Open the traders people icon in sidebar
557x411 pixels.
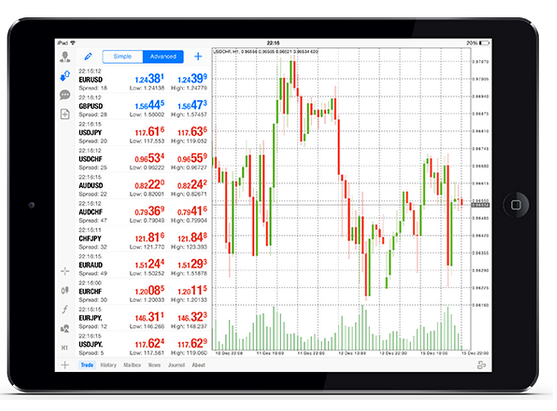[x=65, y=329]
